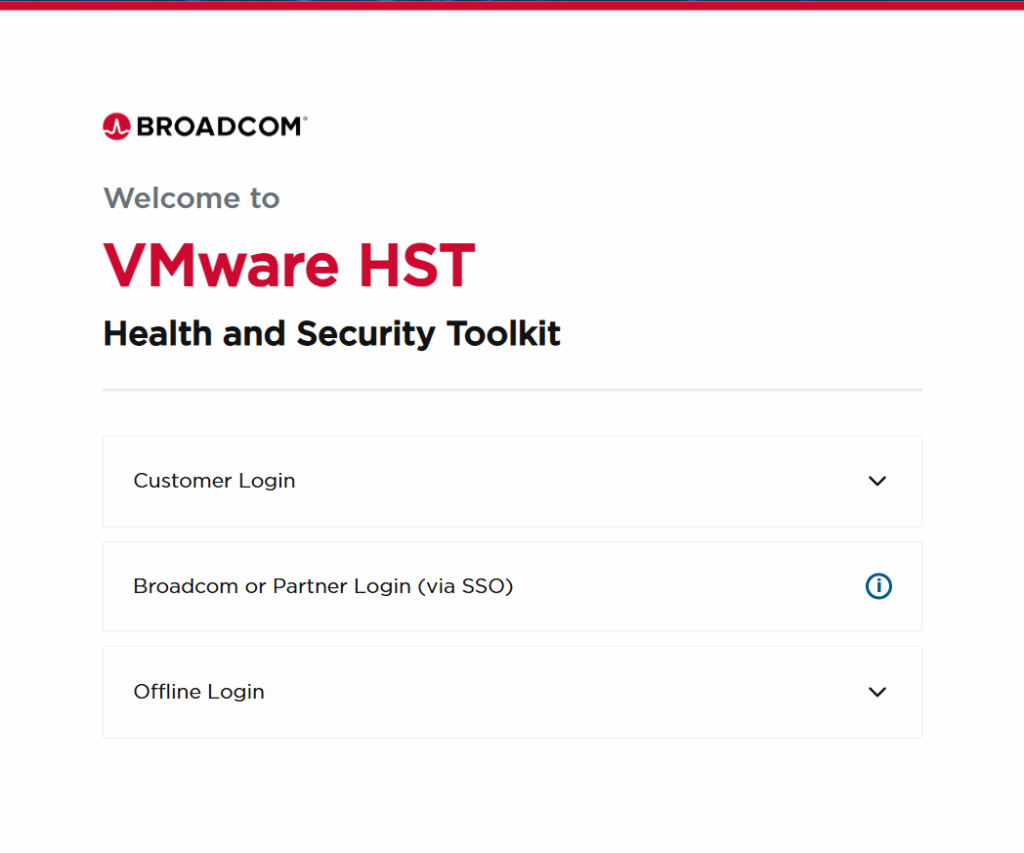Click the horizontal divider below the subtitle

[x=512, y=389]
